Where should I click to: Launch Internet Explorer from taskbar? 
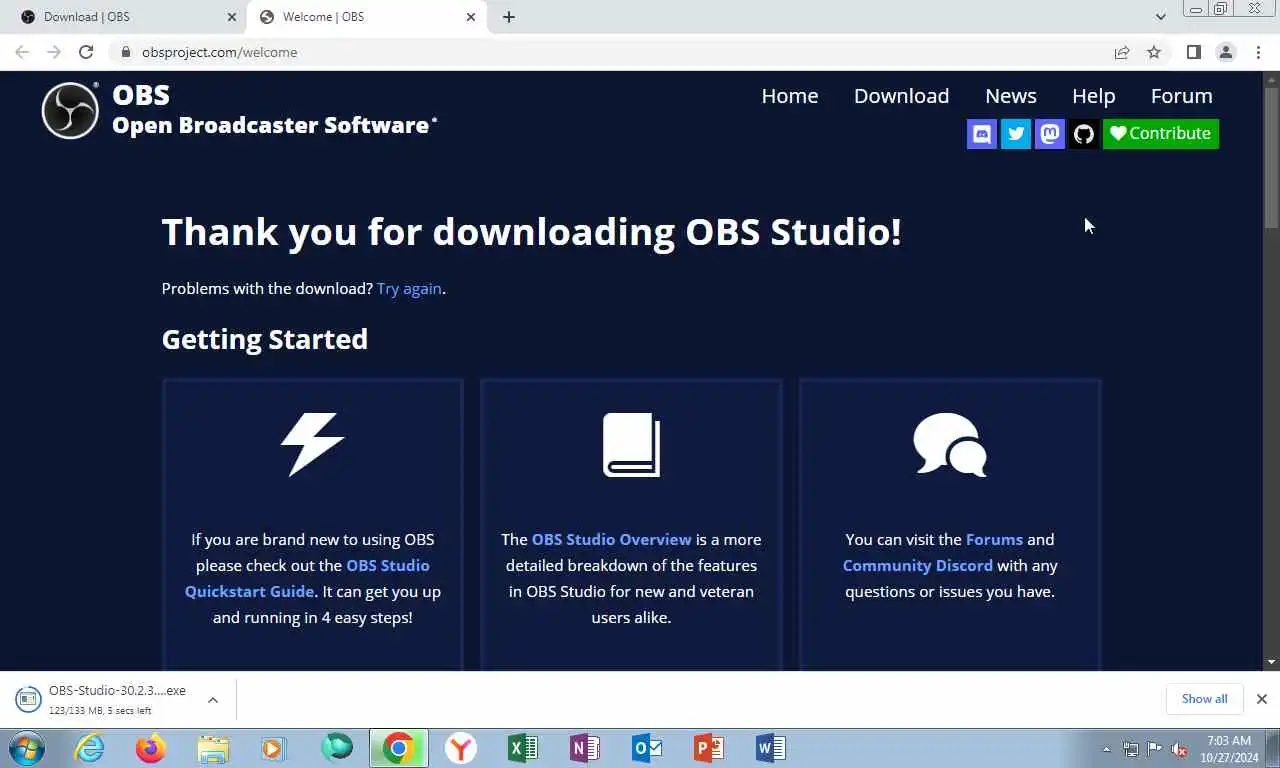(89, 748)
